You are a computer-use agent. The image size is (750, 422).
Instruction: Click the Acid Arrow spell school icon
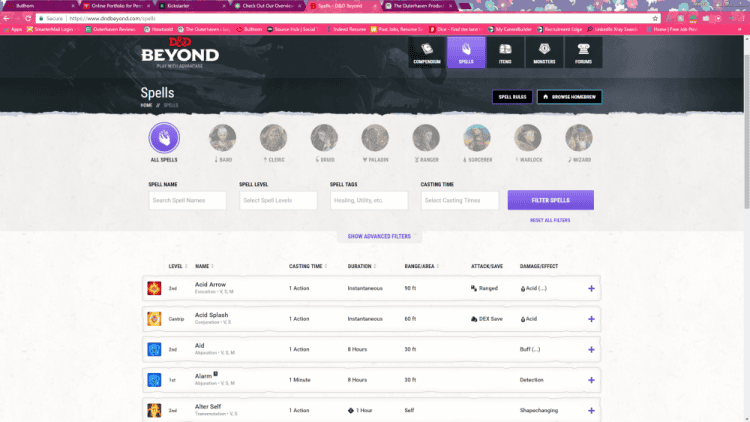(x=154, y=288)
